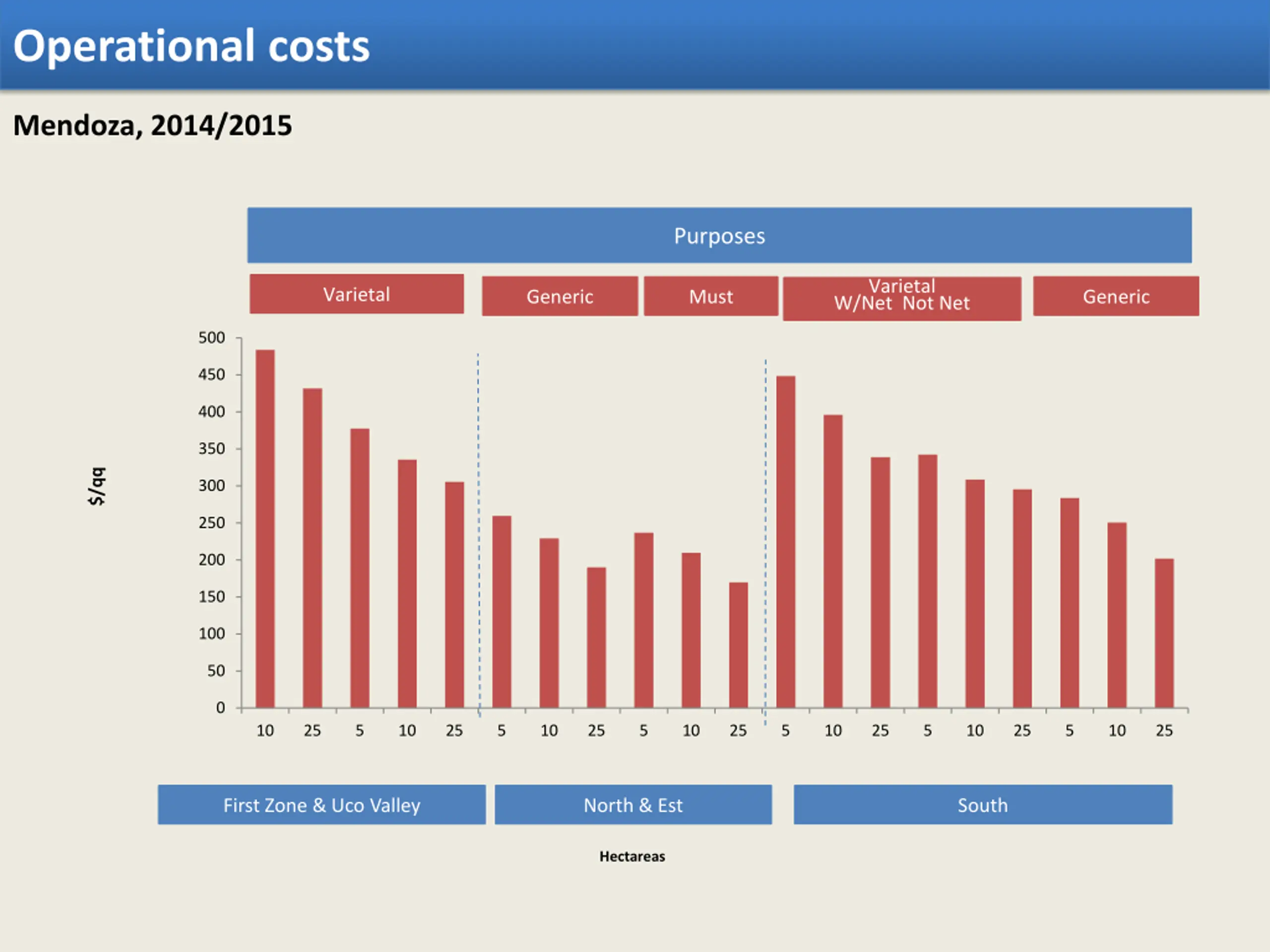Click the Operational costs title
The image size is (1270, 952).
[191, 46]
